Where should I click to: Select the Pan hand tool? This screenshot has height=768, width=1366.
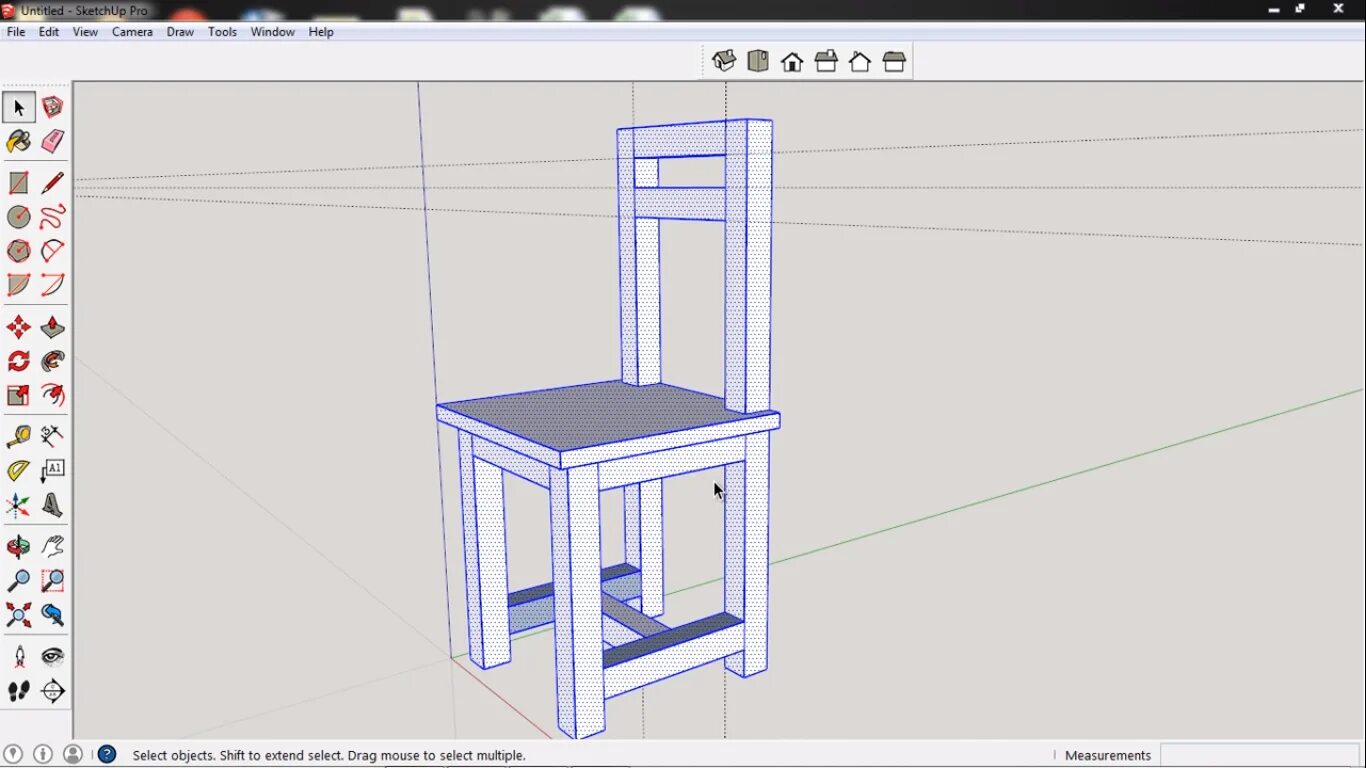coord(53,547)
